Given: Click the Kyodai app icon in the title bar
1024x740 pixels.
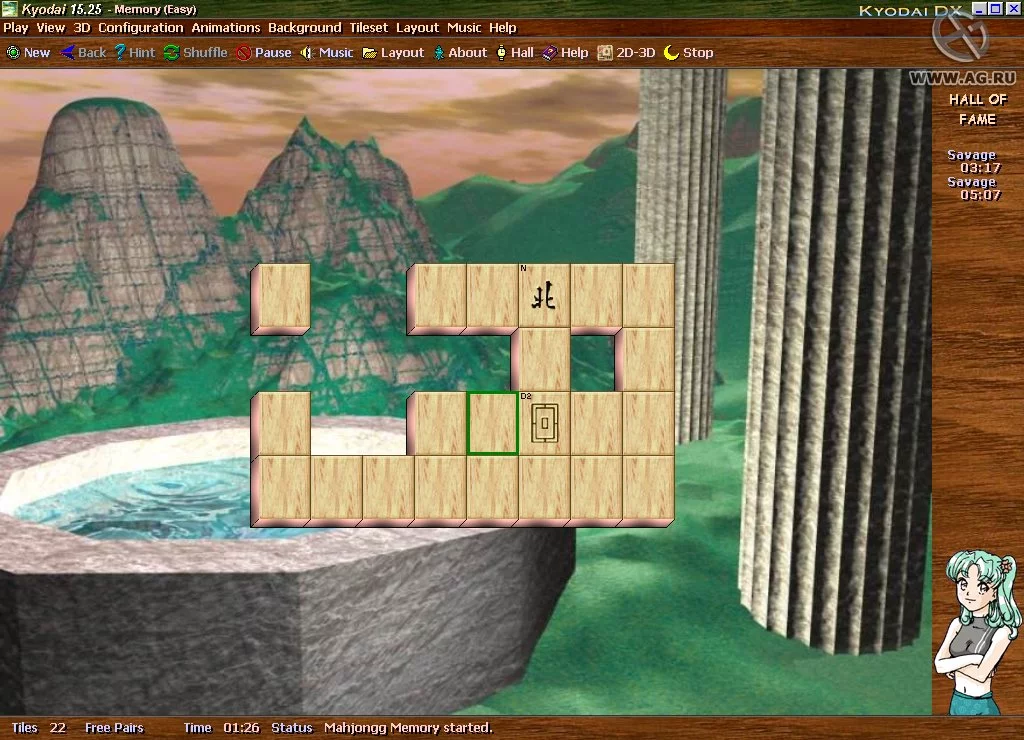Looking at the screenshot, I should [x=9, y=8].
